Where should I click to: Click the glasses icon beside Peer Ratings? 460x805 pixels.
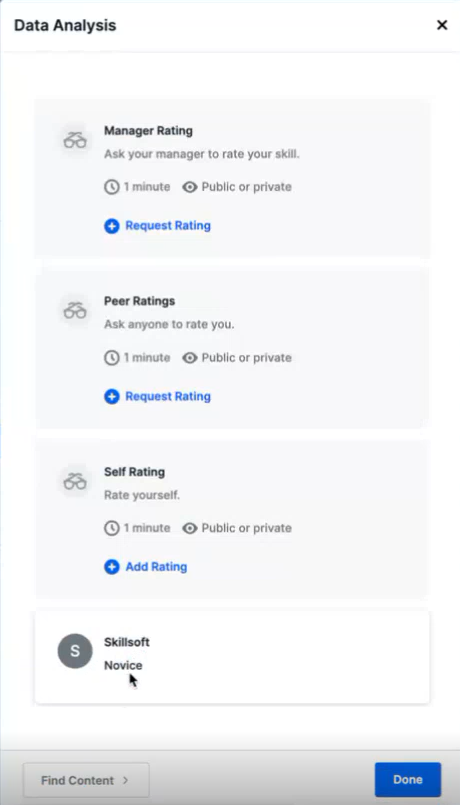pyautogui.click(x=75, y=311)
